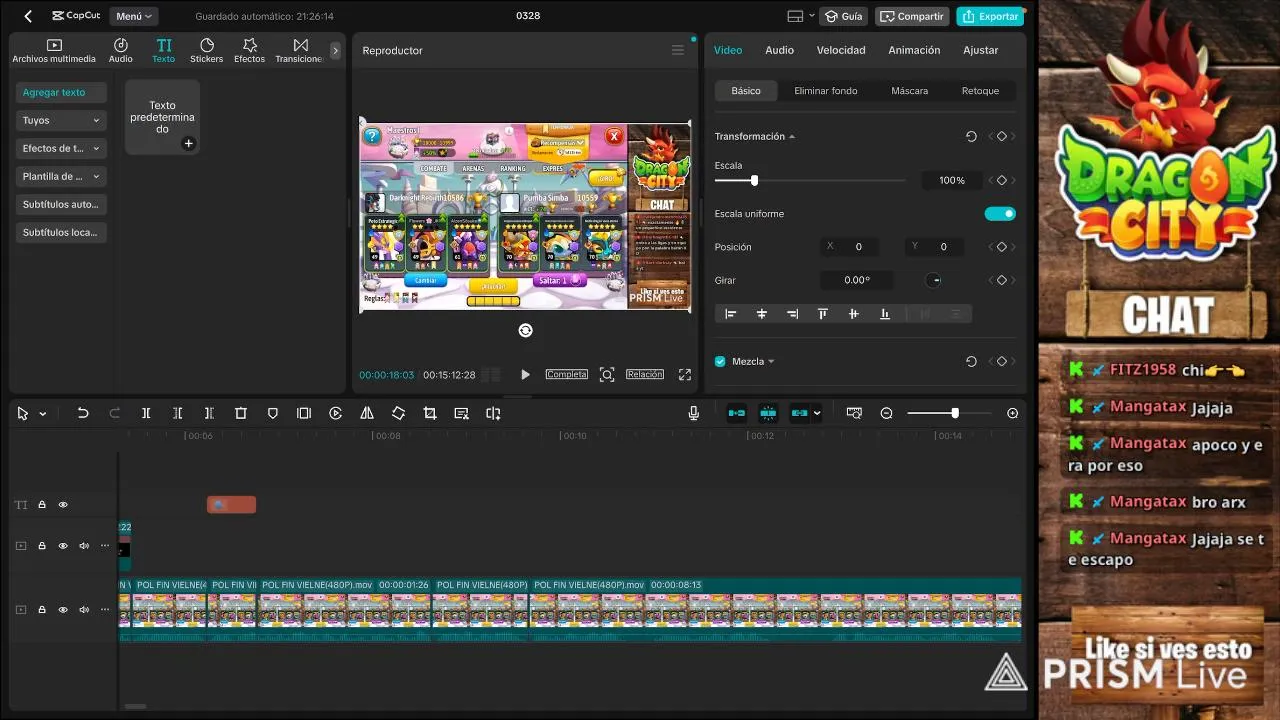Lock the text track

(42, 505)
